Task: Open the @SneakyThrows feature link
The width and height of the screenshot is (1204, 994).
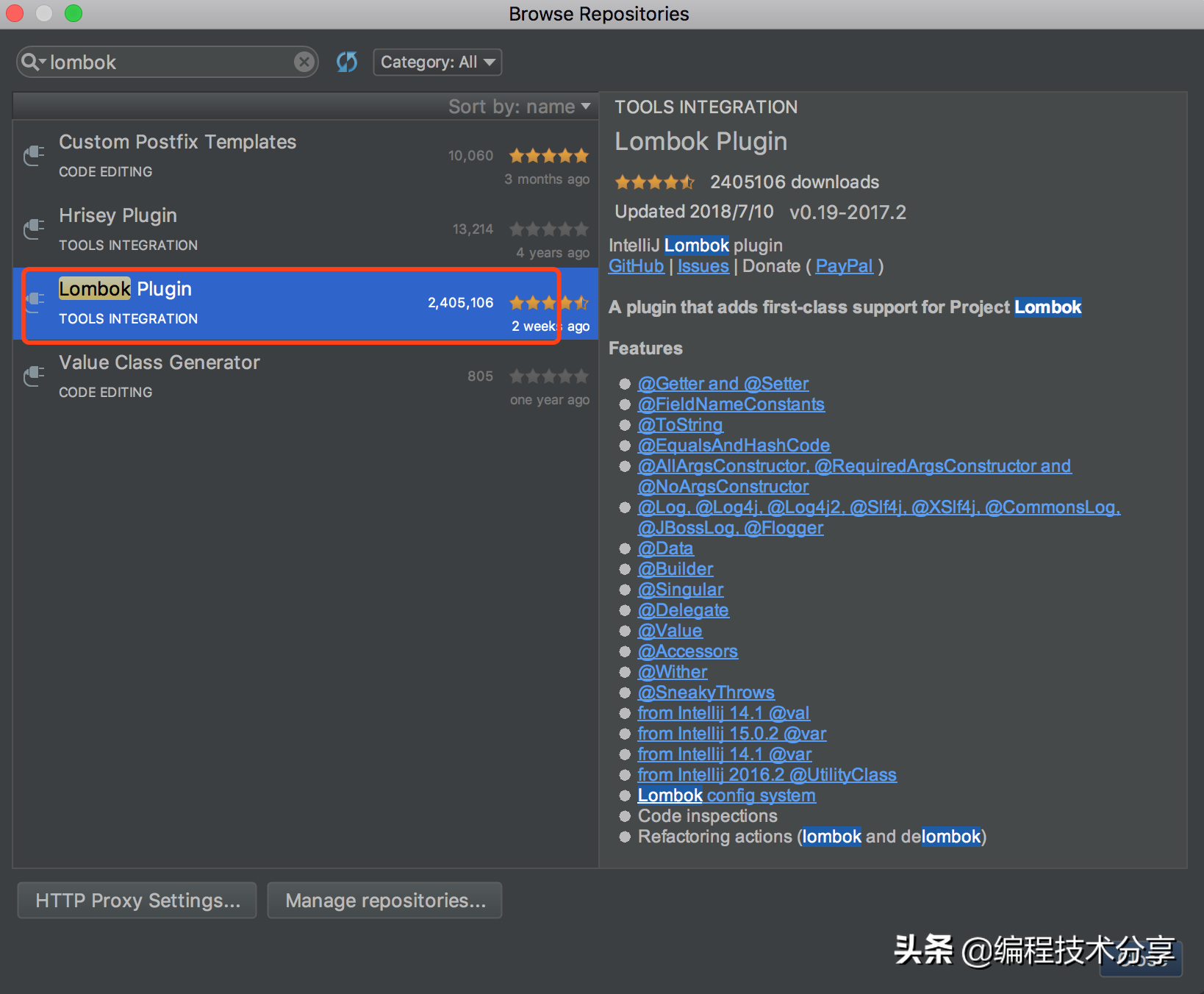Action: click(706, 693)
